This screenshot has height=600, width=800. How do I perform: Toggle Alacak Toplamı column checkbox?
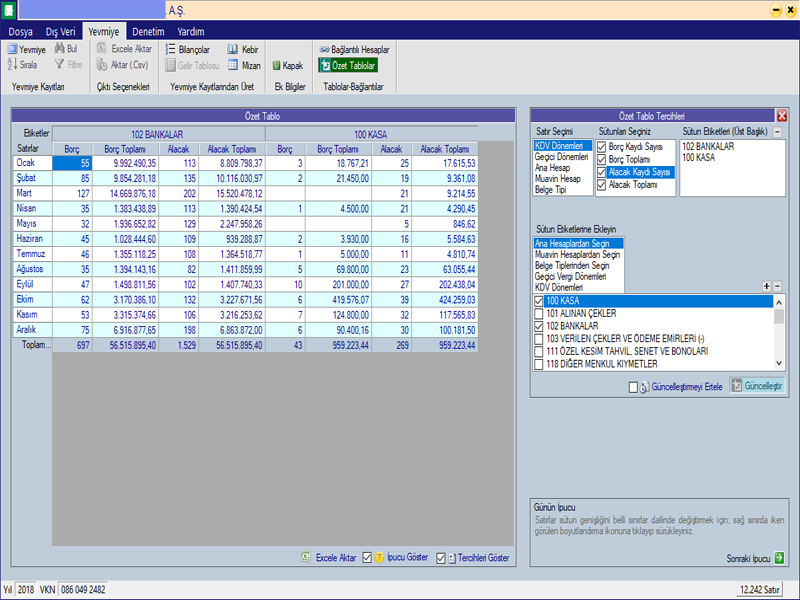(x=602, y=185)
